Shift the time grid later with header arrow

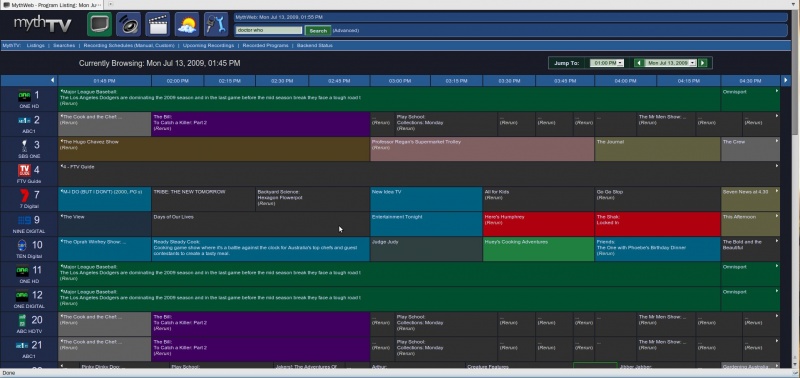785,81
